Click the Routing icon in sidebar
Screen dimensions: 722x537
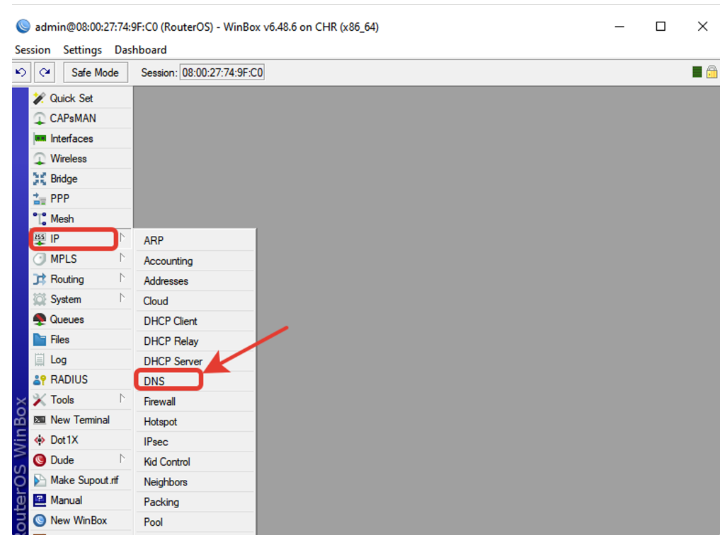40,279
